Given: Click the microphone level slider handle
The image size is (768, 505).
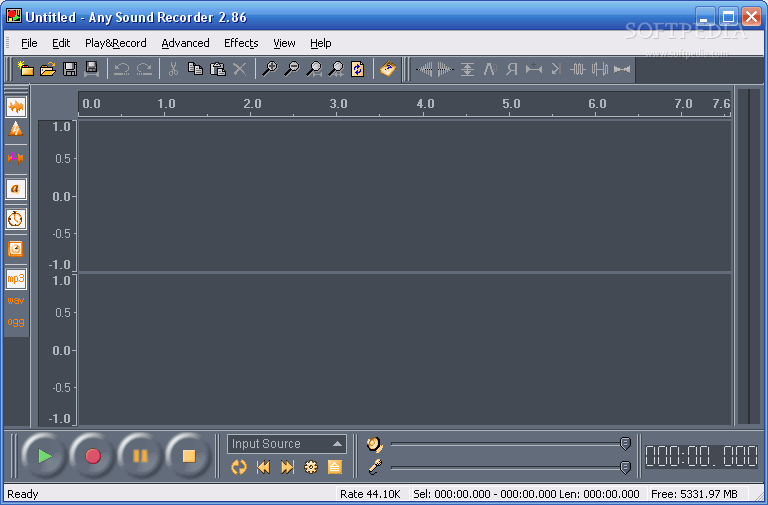Looking at the screenshot, I should [625, 467].
